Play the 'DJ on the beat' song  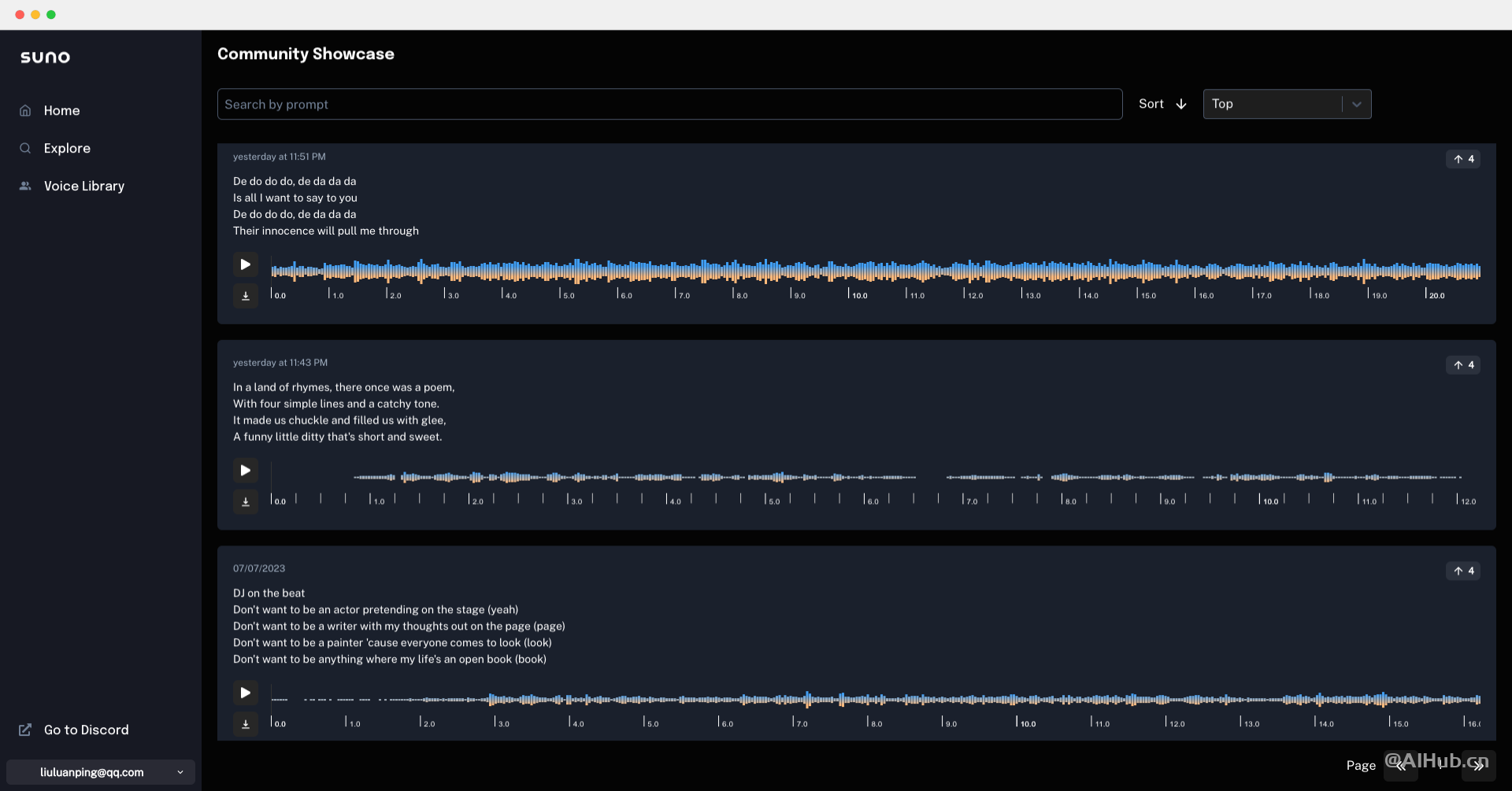245,693
